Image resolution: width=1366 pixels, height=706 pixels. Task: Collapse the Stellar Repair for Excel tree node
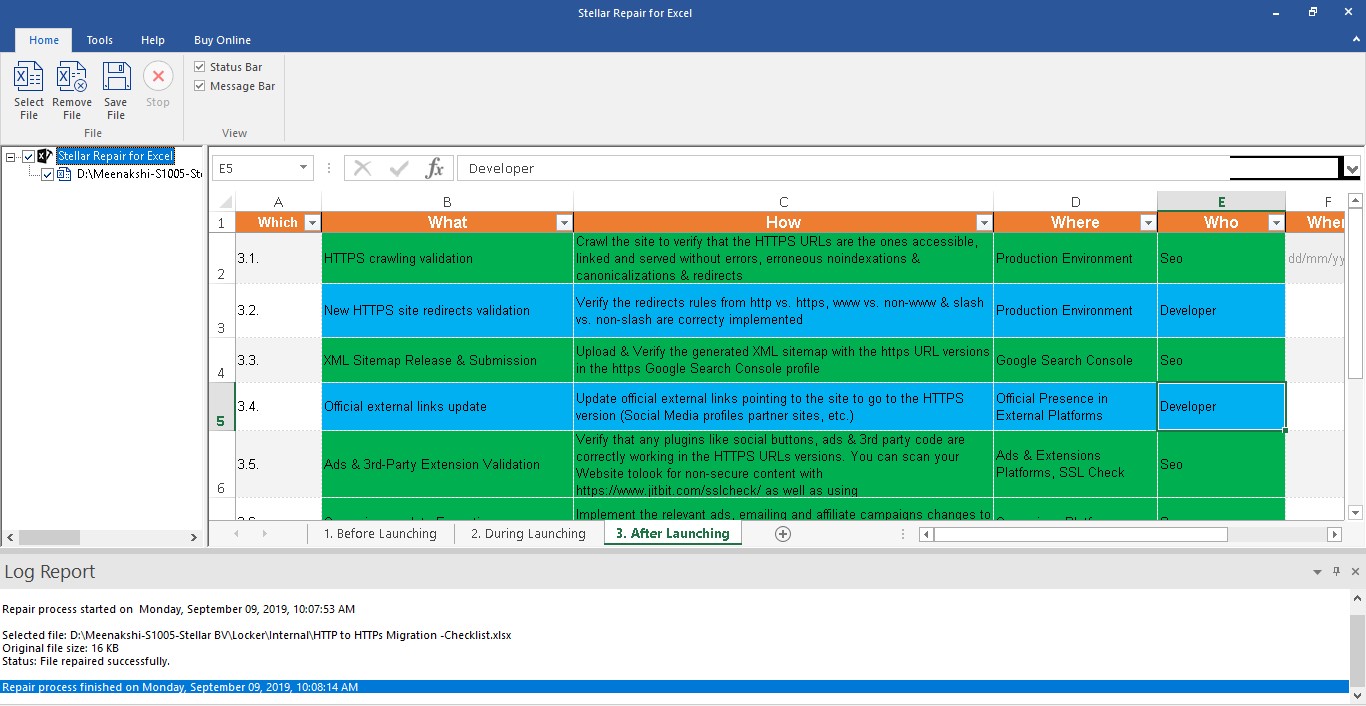[10, 156]
